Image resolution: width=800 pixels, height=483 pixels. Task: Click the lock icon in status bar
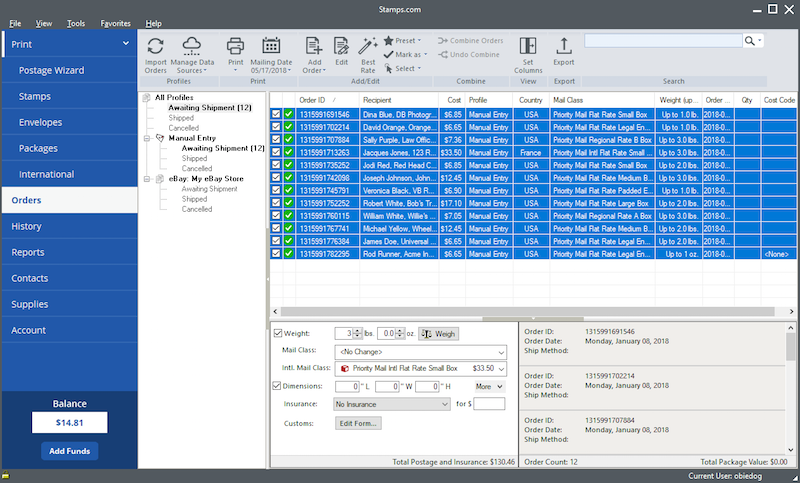[x=6, y=476]
